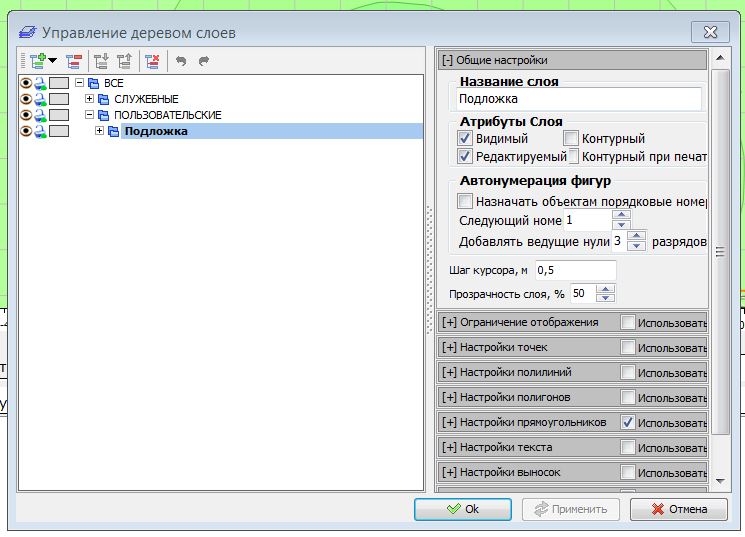This screenshot has width=745, height=537.
Task: Click the undo arrow in toolbar
Action: 181,61
